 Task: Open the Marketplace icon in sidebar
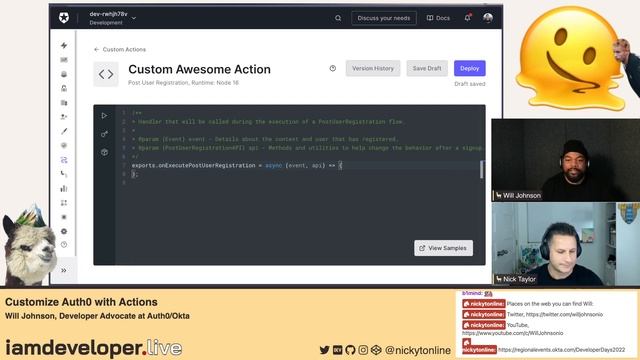pos(64,202)
